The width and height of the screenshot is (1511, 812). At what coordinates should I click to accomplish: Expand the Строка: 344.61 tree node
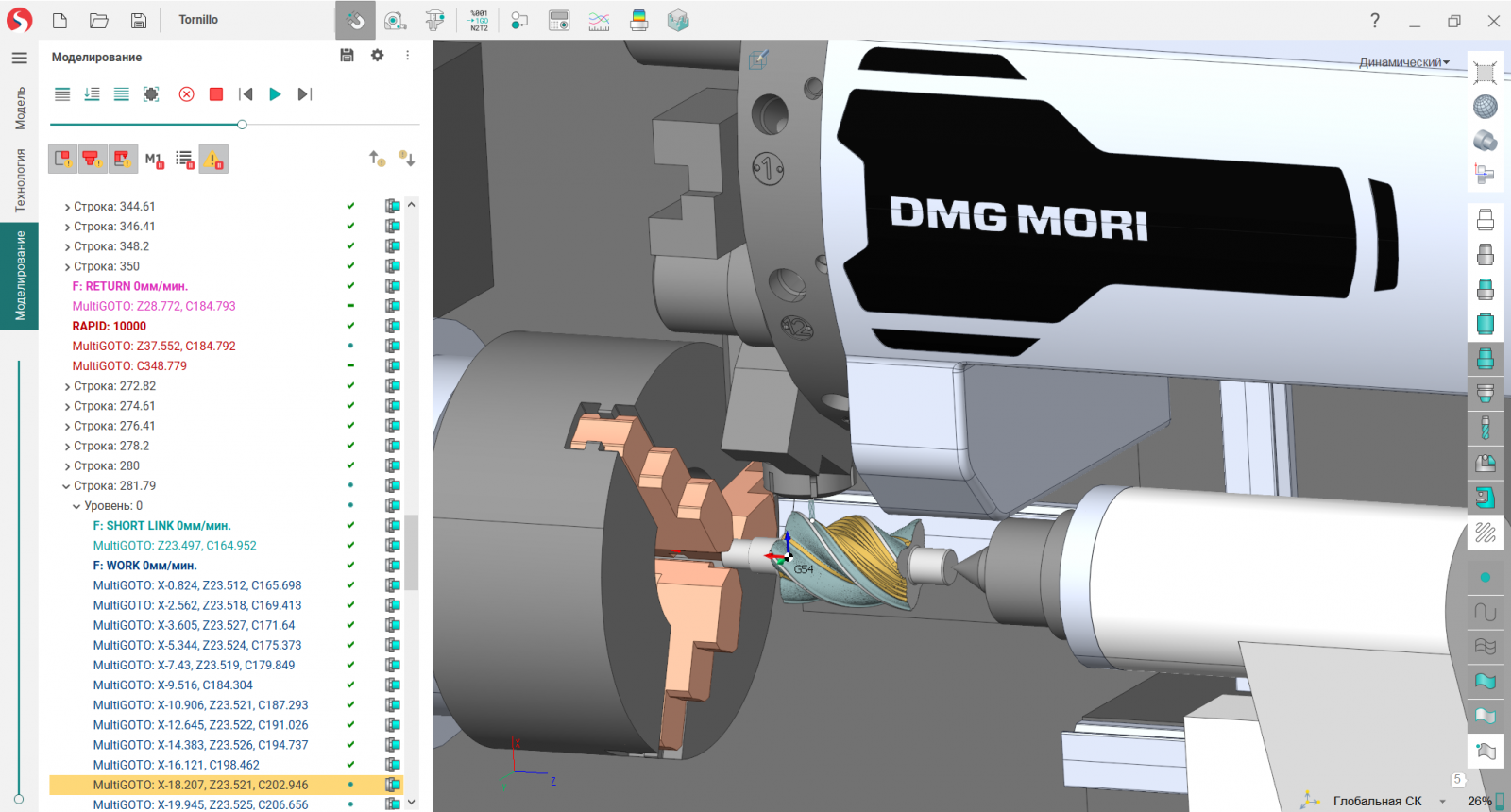pos(67,207)
